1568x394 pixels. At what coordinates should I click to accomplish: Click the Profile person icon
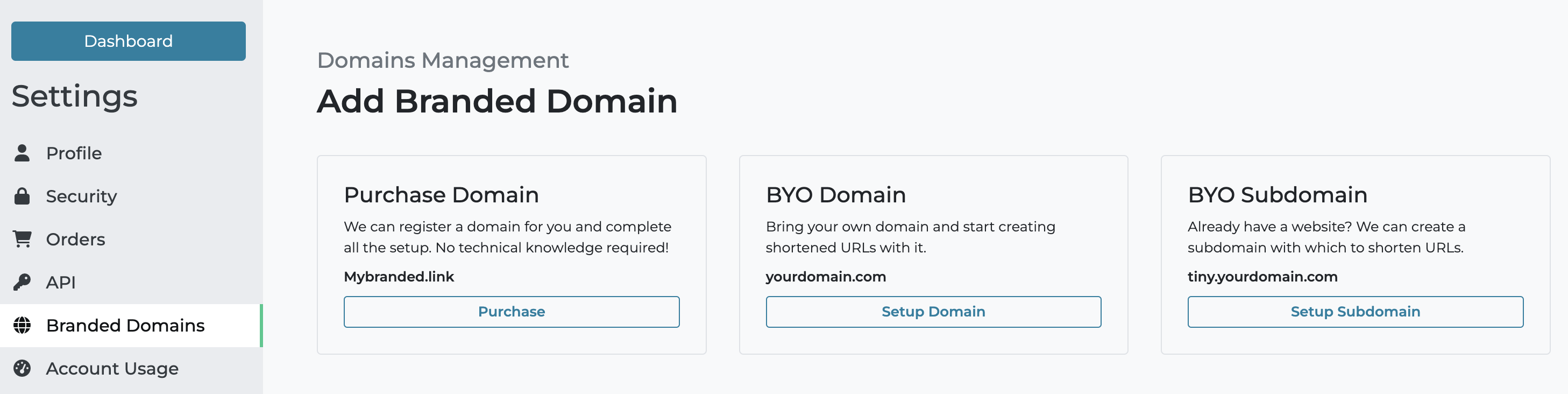coord(23,153)
